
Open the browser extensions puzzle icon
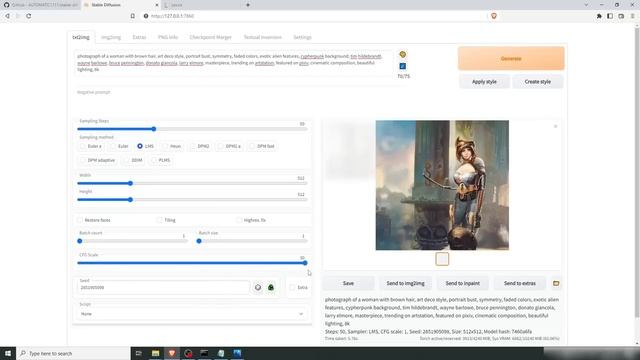(599, 16)
